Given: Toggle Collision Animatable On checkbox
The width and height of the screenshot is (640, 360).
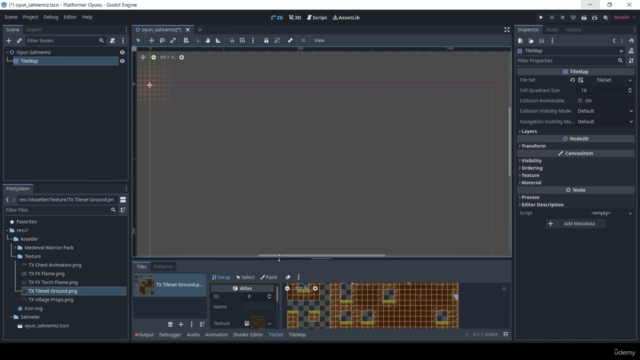Looking at the screenshot, I should pyautogui.click(x=580, y=100).
